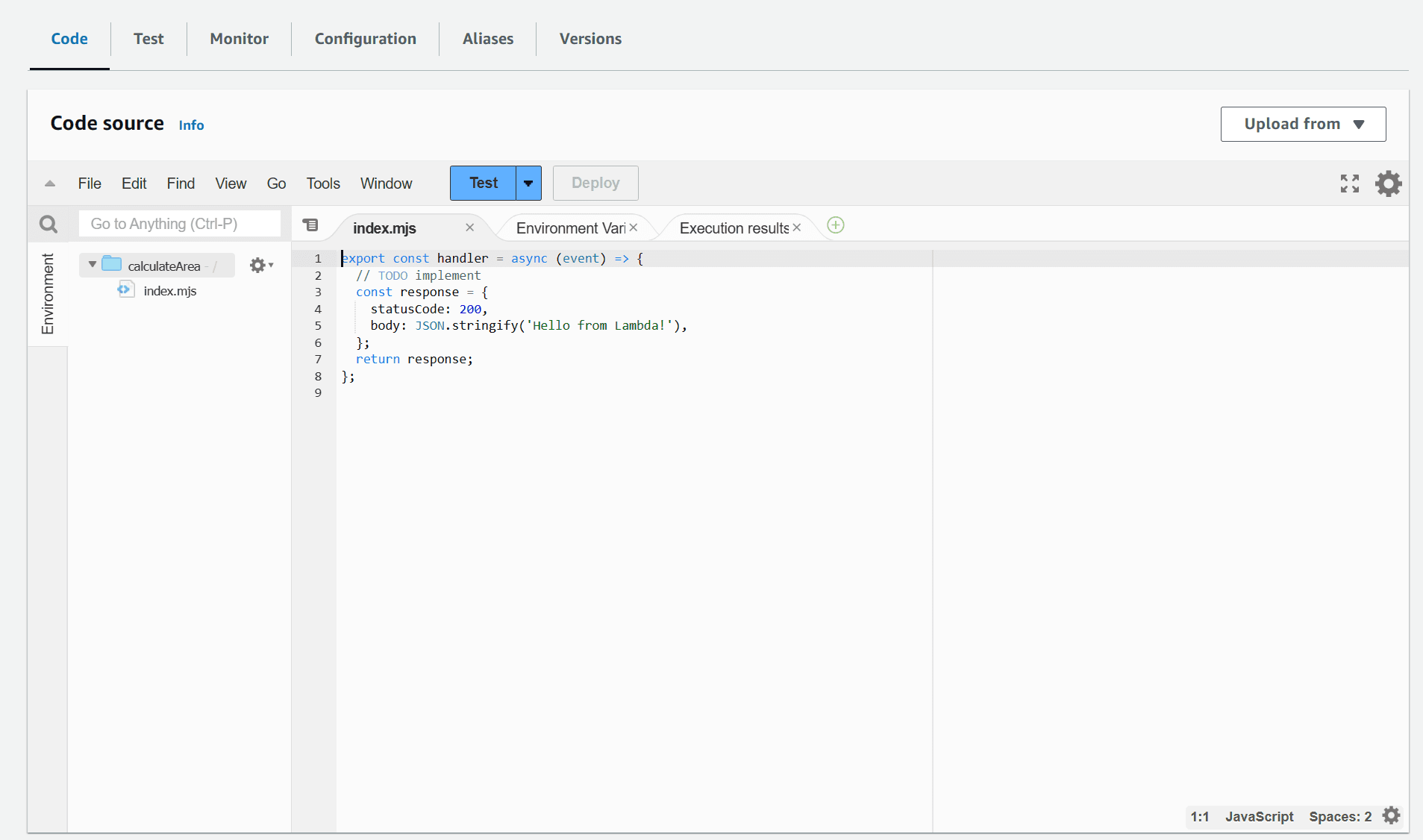Open the Go menu

276,184
